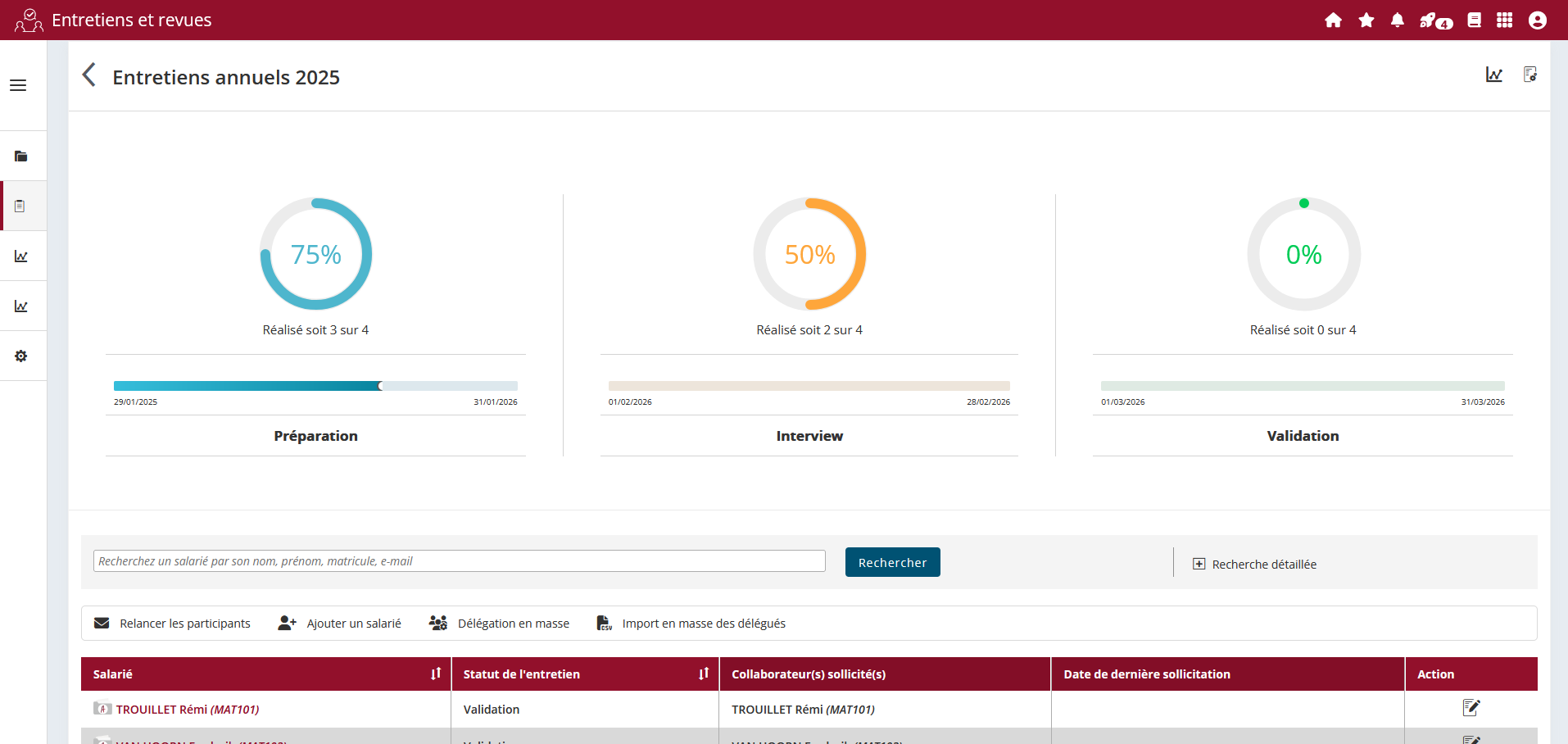Sort table by Salarié column
Screen dimensions: 1568x744
(436, 674)
